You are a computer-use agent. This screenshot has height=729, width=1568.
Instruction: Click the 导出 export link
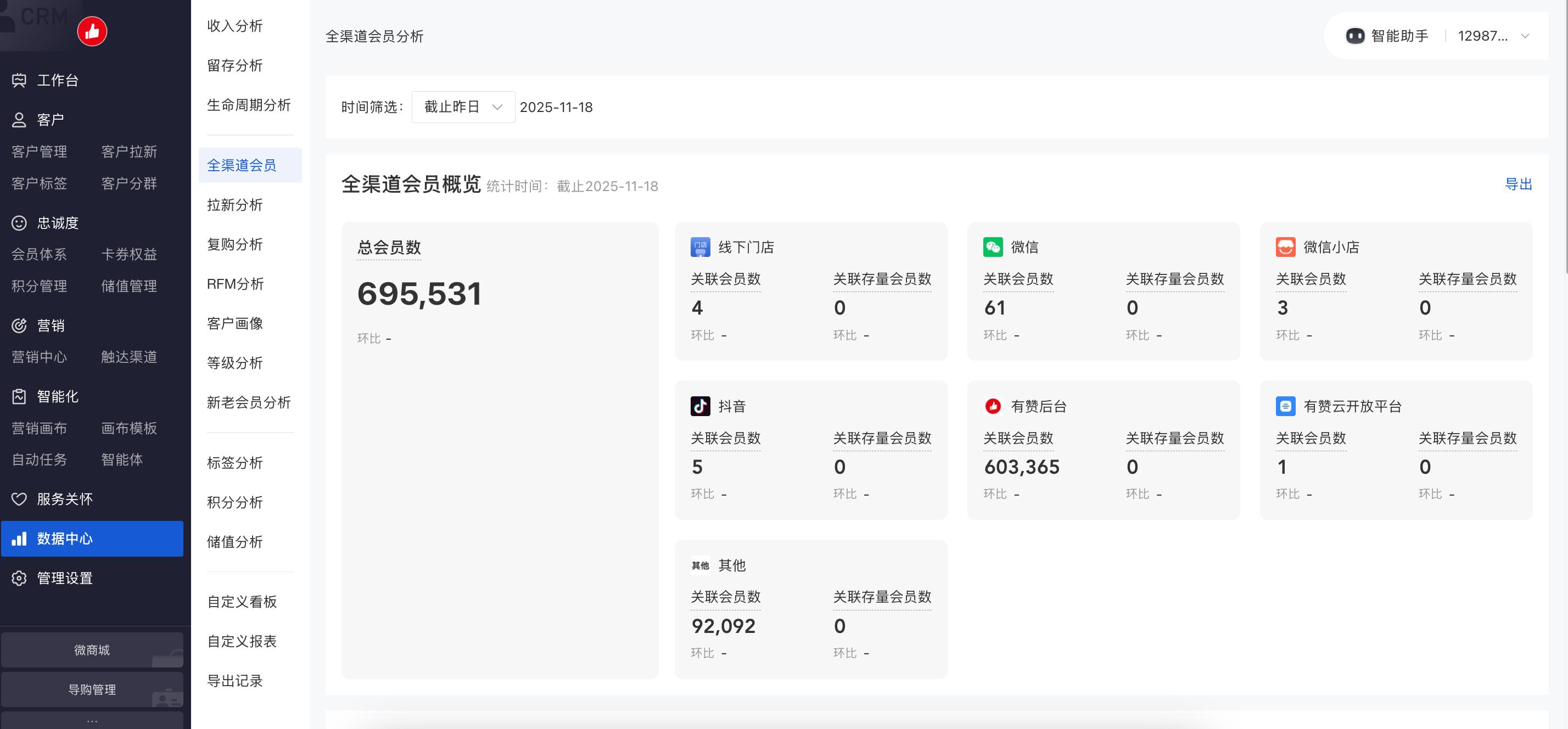[x=1517, y=184]
